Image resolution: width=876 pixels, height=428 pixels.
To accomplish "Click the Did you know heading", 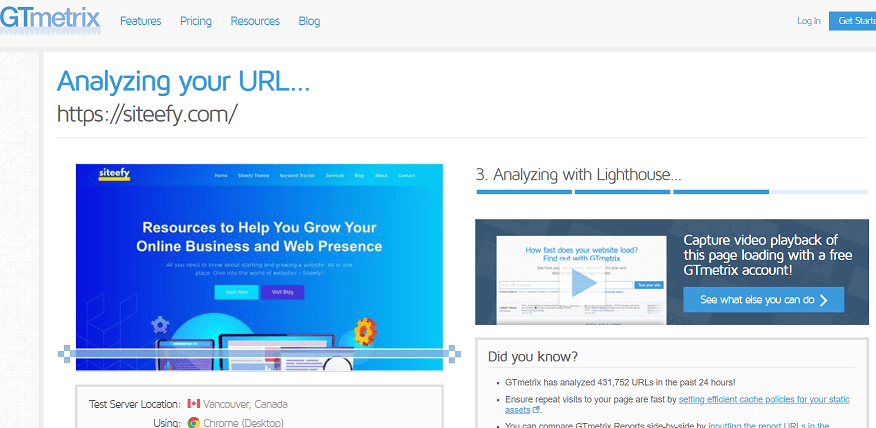I will pos(533,356).
